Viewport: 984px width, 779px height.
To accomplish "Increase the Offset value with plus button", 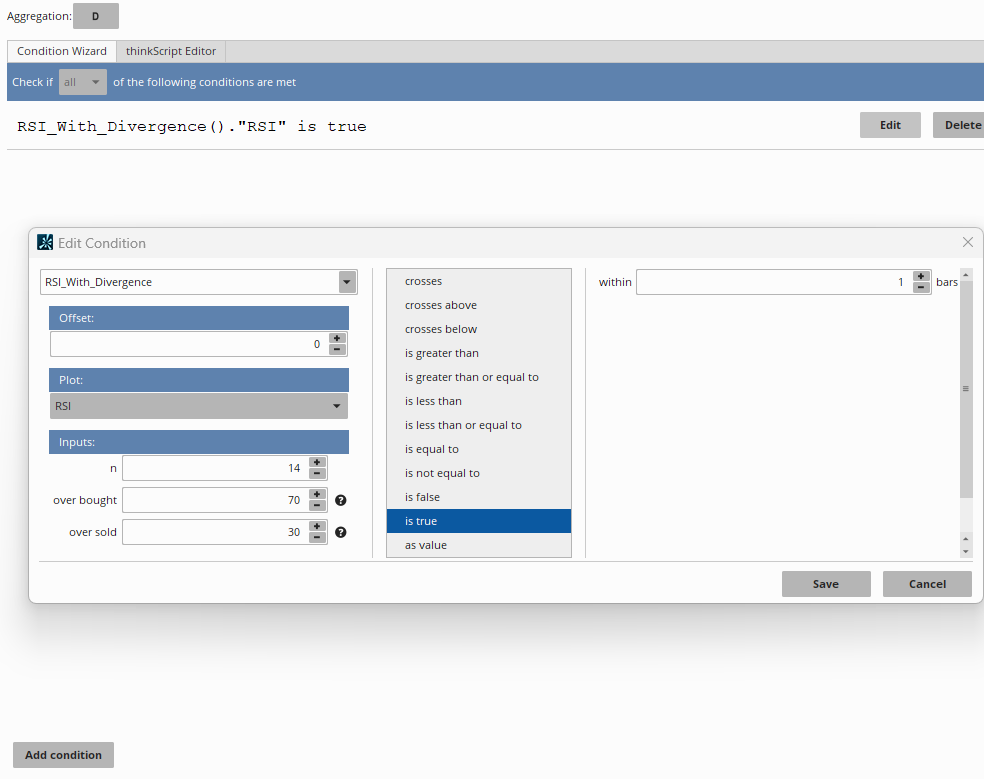I will [337, 339].
